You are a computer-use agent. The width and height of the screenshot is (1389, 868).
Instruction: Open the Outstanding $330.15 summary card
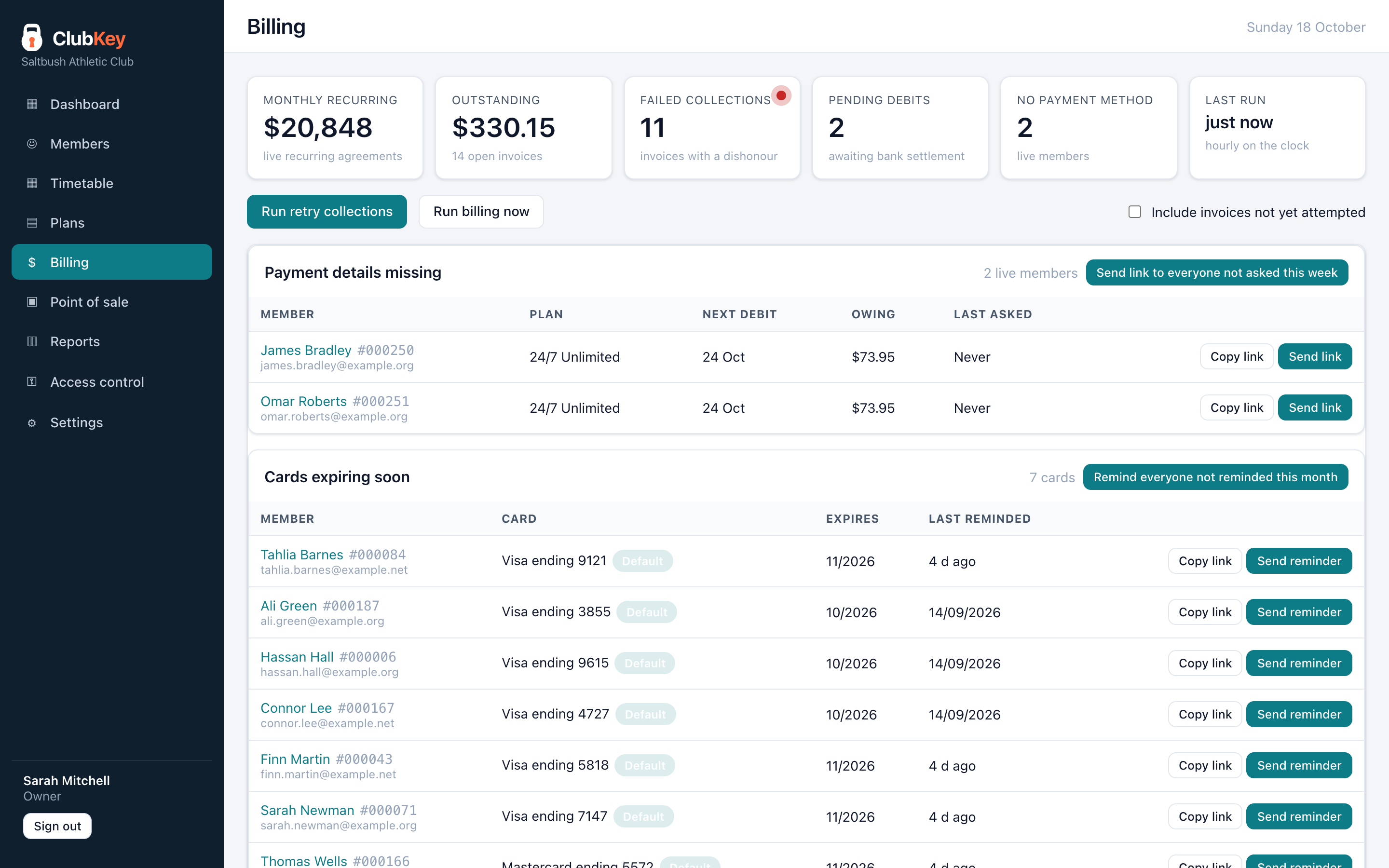[523, 128]
